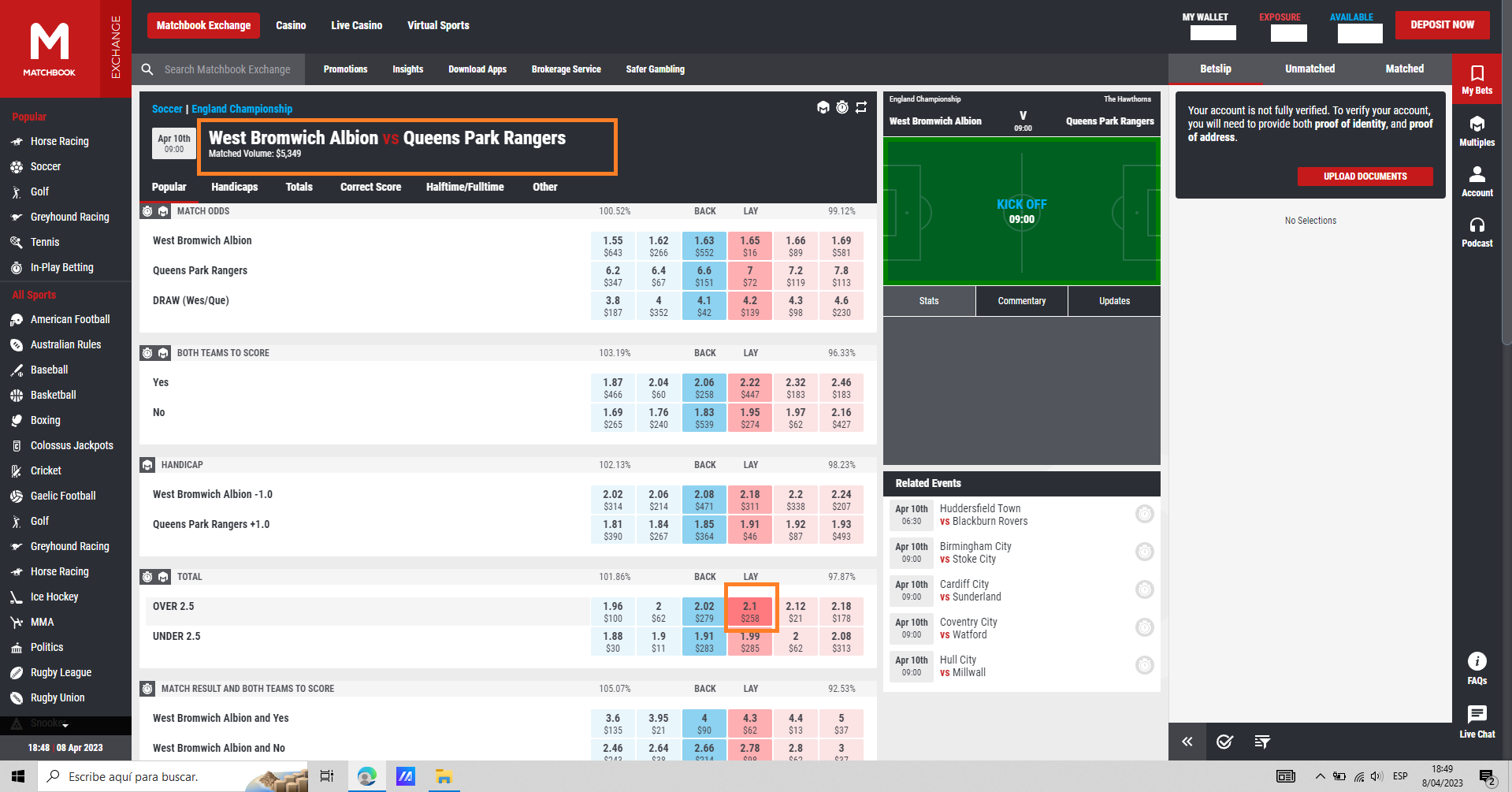Open the Correct Score tab
Image resolution: width=1512 pixels, height=792 pixels.
pyautogui.click(x=370, y=187)
